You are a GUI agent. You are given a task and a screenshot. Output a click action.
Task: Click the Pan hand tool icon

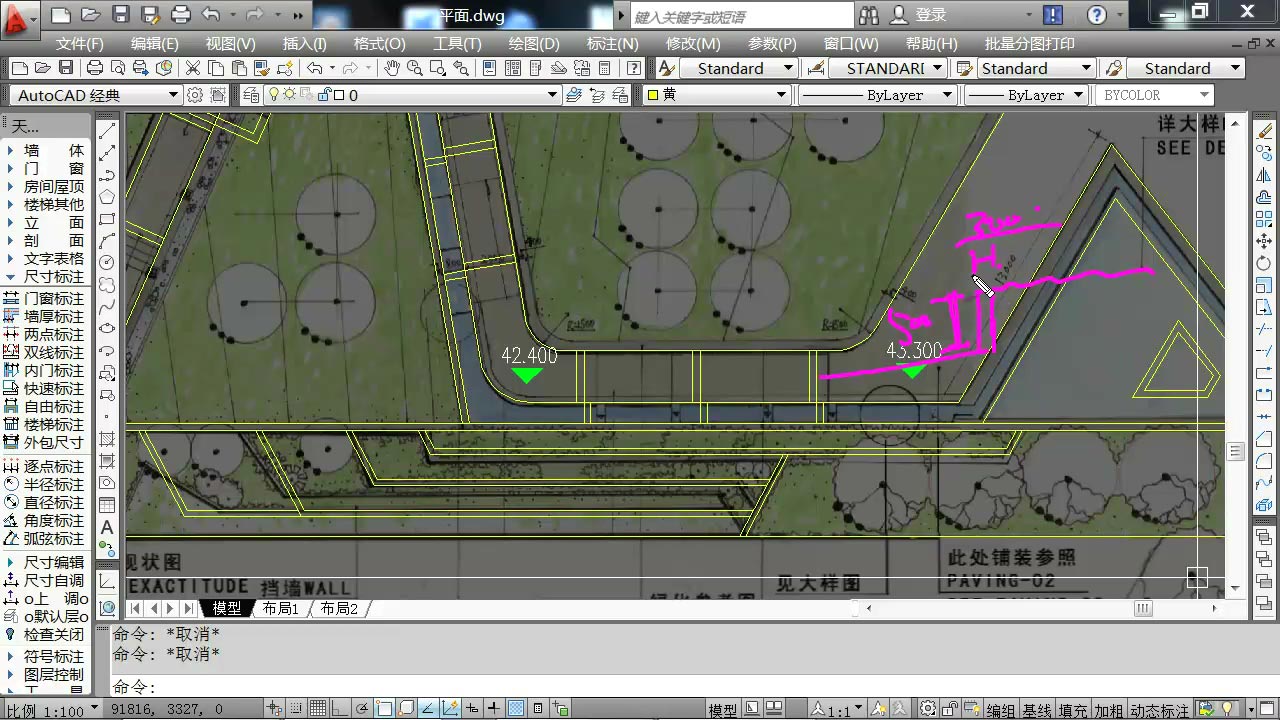point(391,68)
